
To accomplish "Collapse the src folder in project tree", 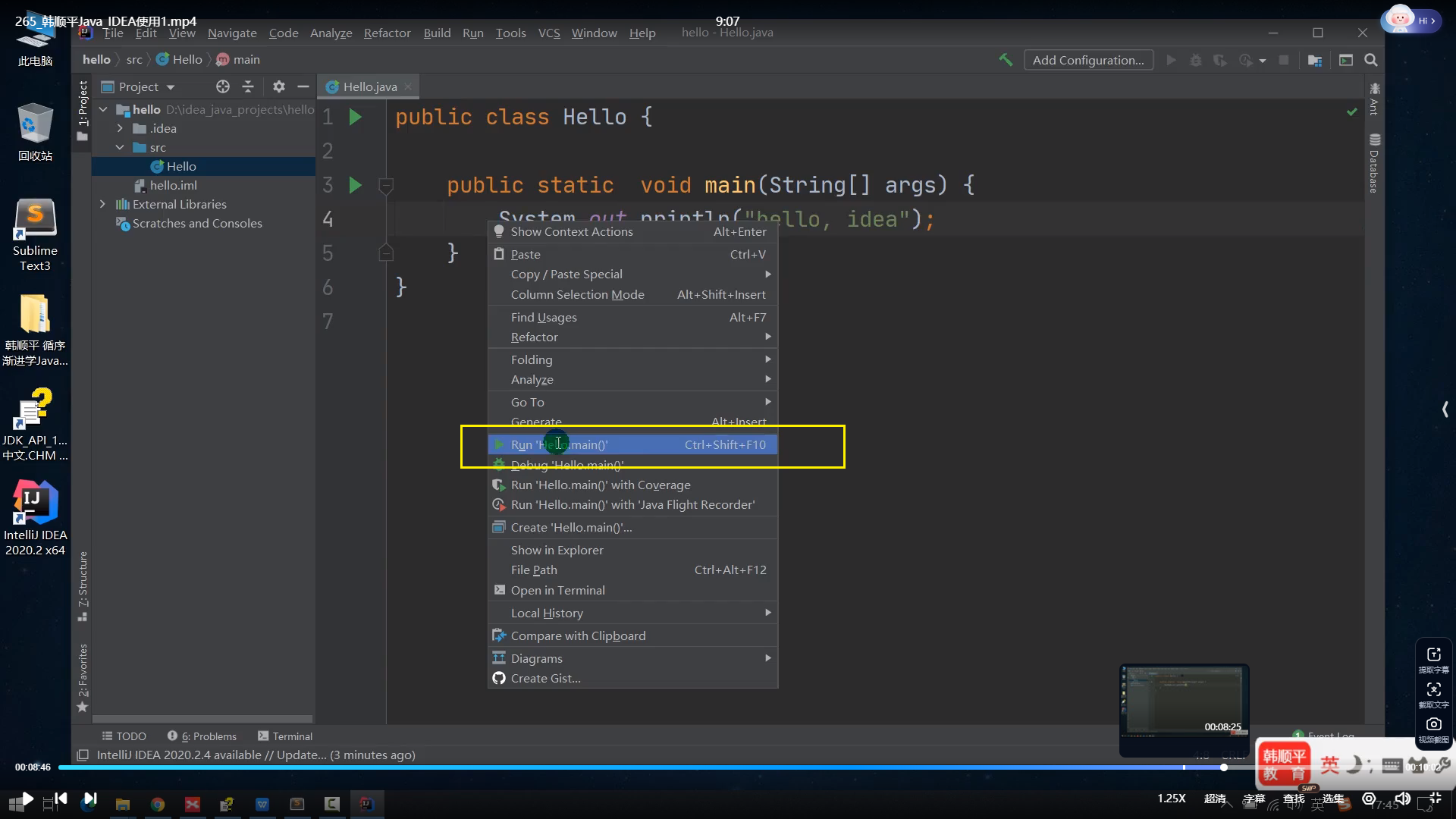I will coord(120,147).
